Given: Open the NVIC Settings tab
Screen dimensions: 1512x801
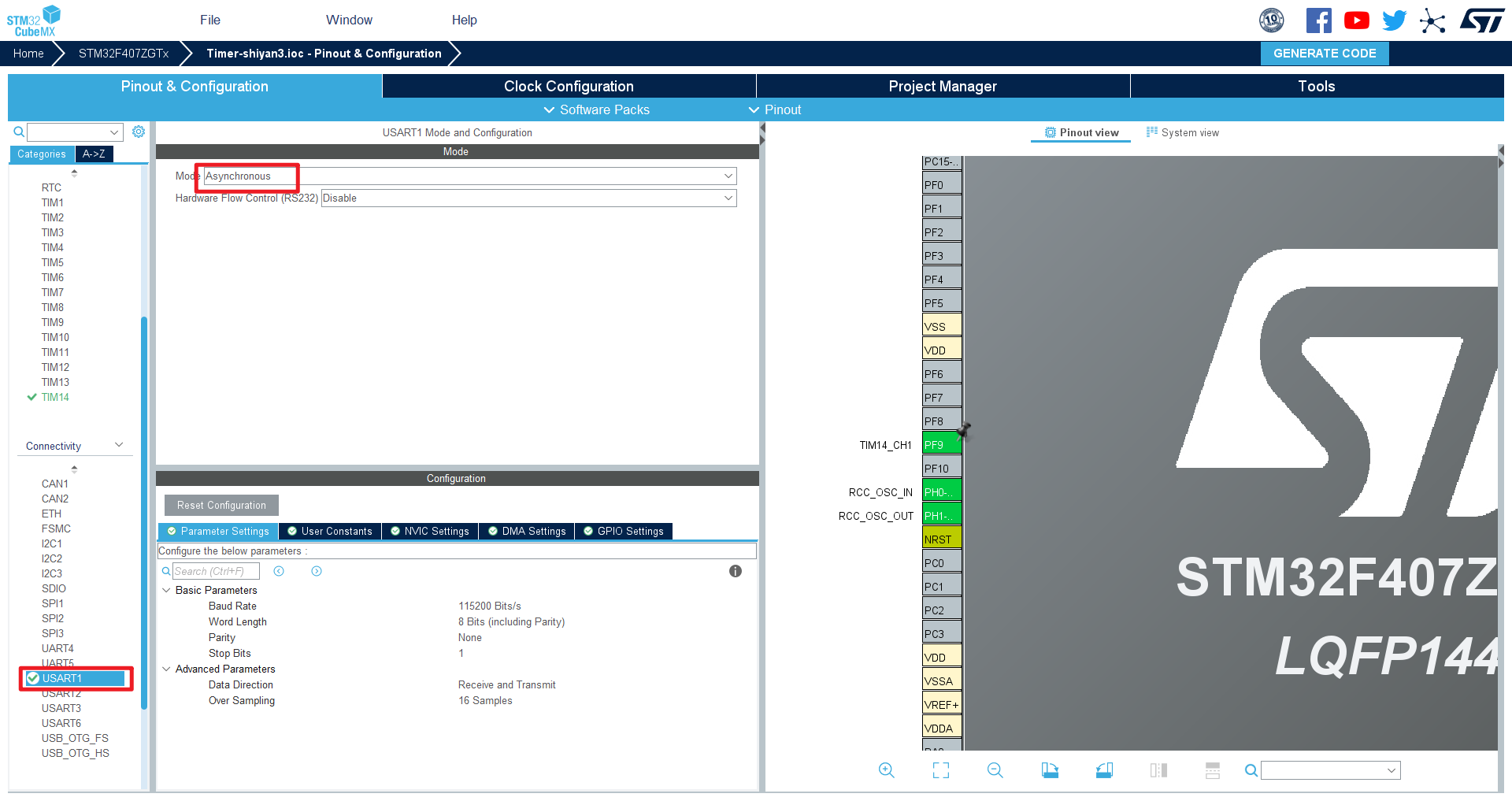Looking at the screenshot, I should 430,531.
